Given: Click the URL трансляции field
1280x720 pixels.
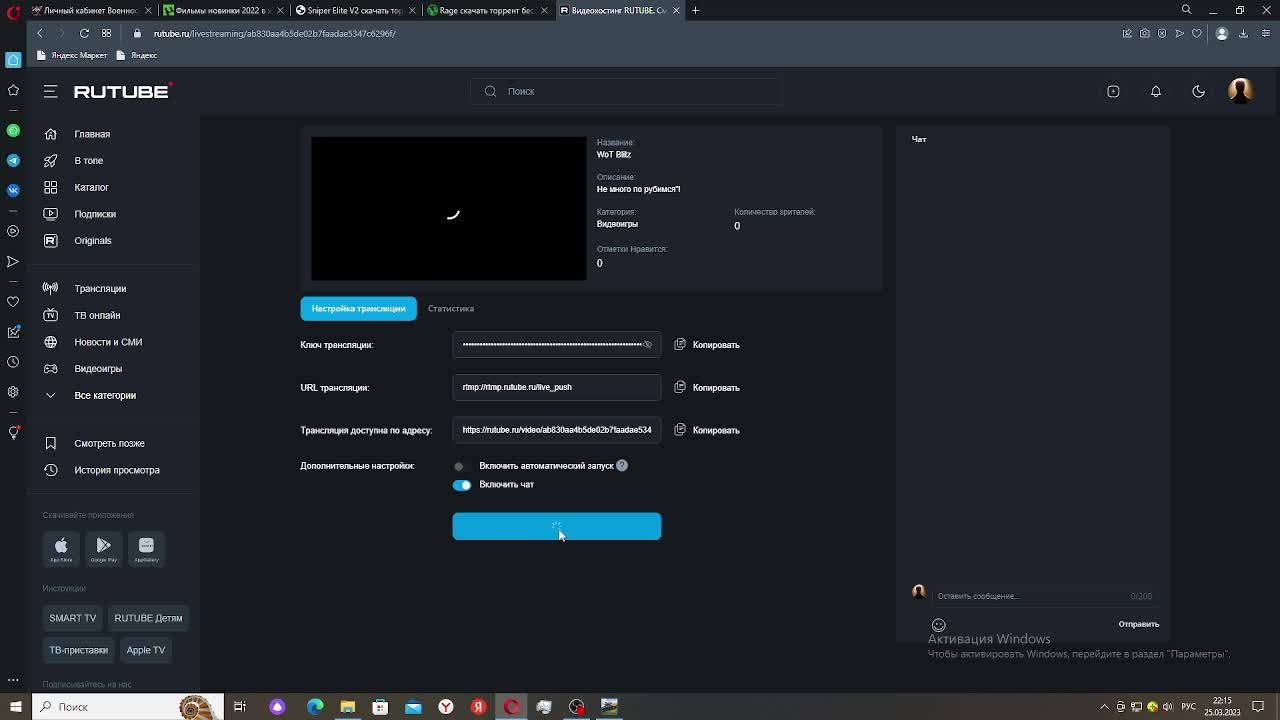Looking at the screenshot, I should [x=557, y=387].
